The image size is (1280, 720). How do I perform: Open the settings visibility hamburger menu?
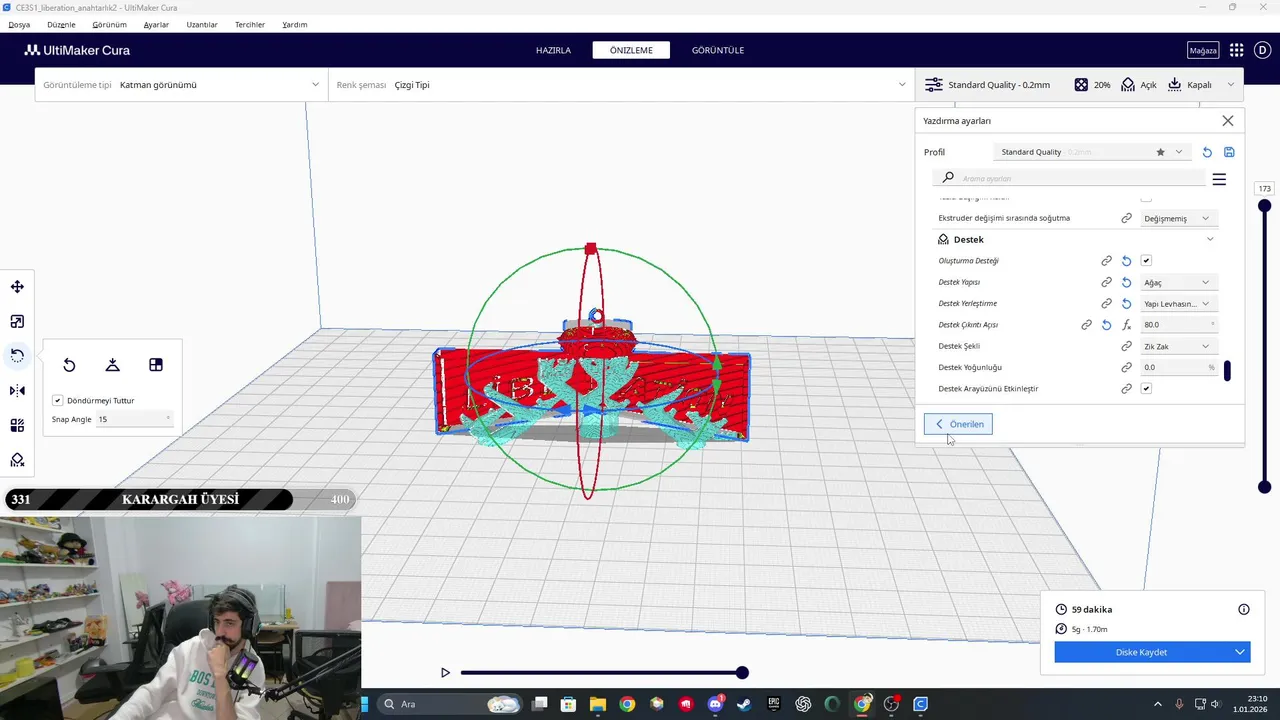pos(1219,179)
